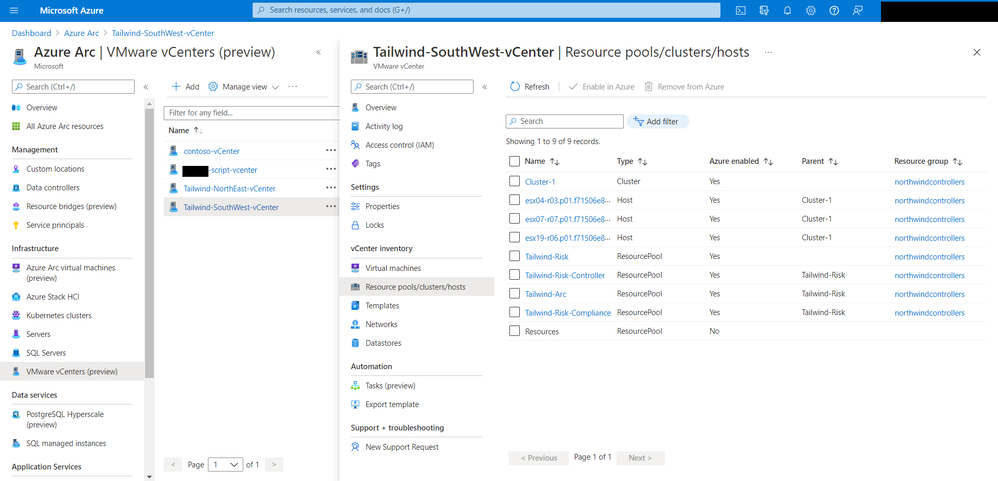This screenshot has height=481, width=998.
Task: Expand the Manage view dropdown
Action: tap(244, 87)
